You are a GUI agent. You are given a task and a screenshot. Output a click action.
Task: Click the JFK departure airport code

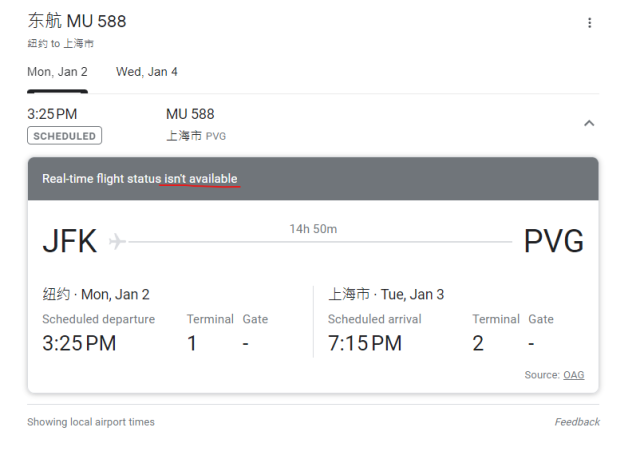coord(70,241)
